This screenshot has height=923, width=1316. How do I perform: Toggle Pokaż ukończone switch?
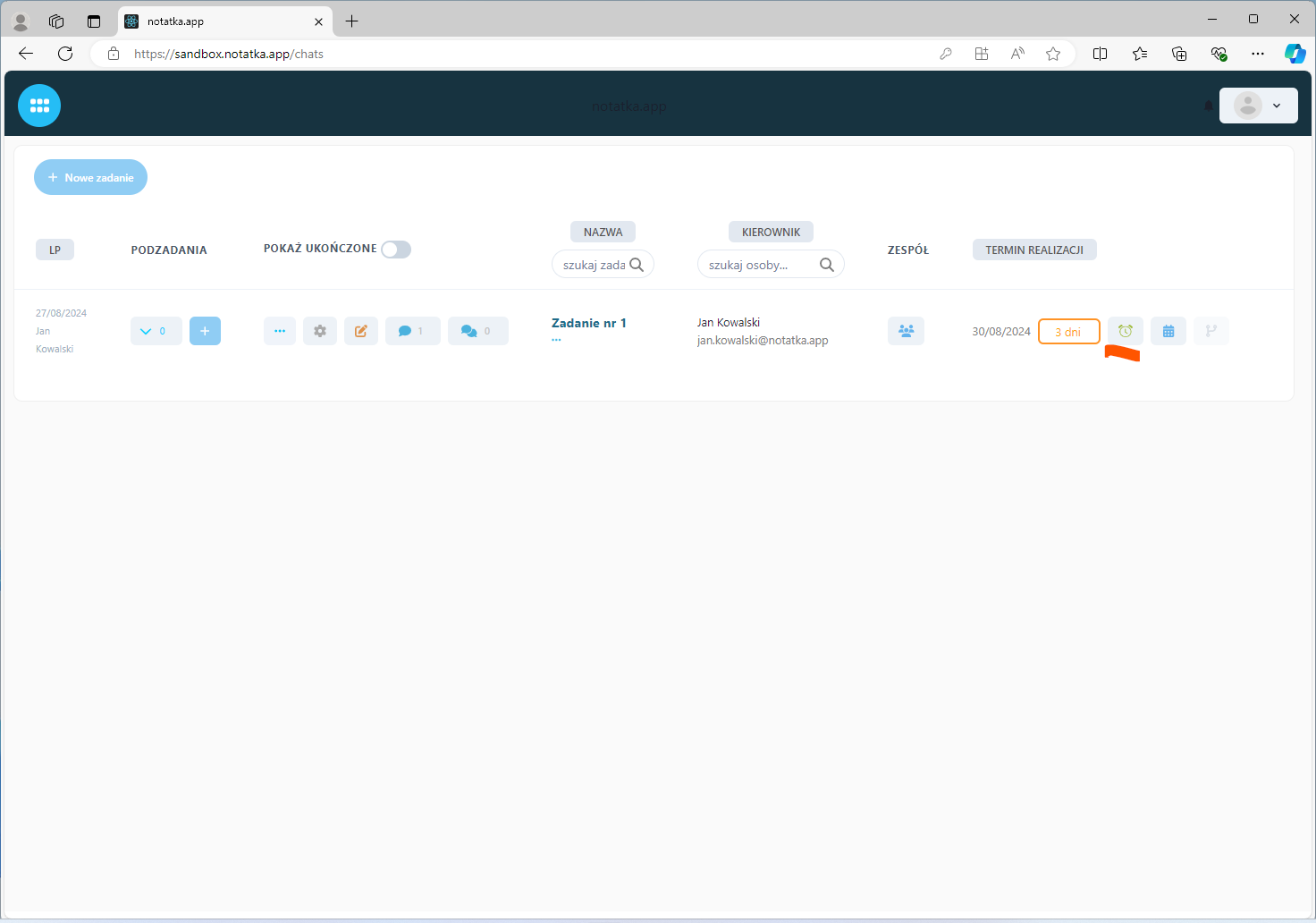(396, 250)
